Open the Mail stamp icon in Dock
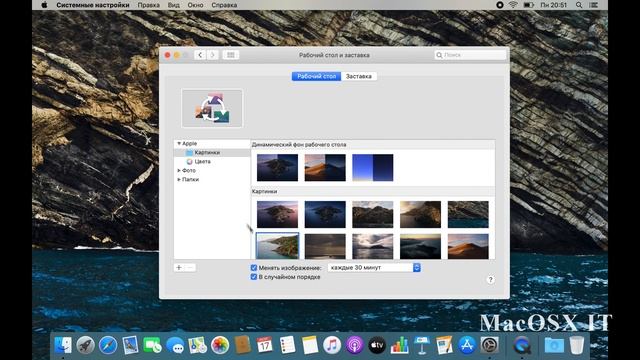This screenshot has width=640, height=360. tap(130, 345)
